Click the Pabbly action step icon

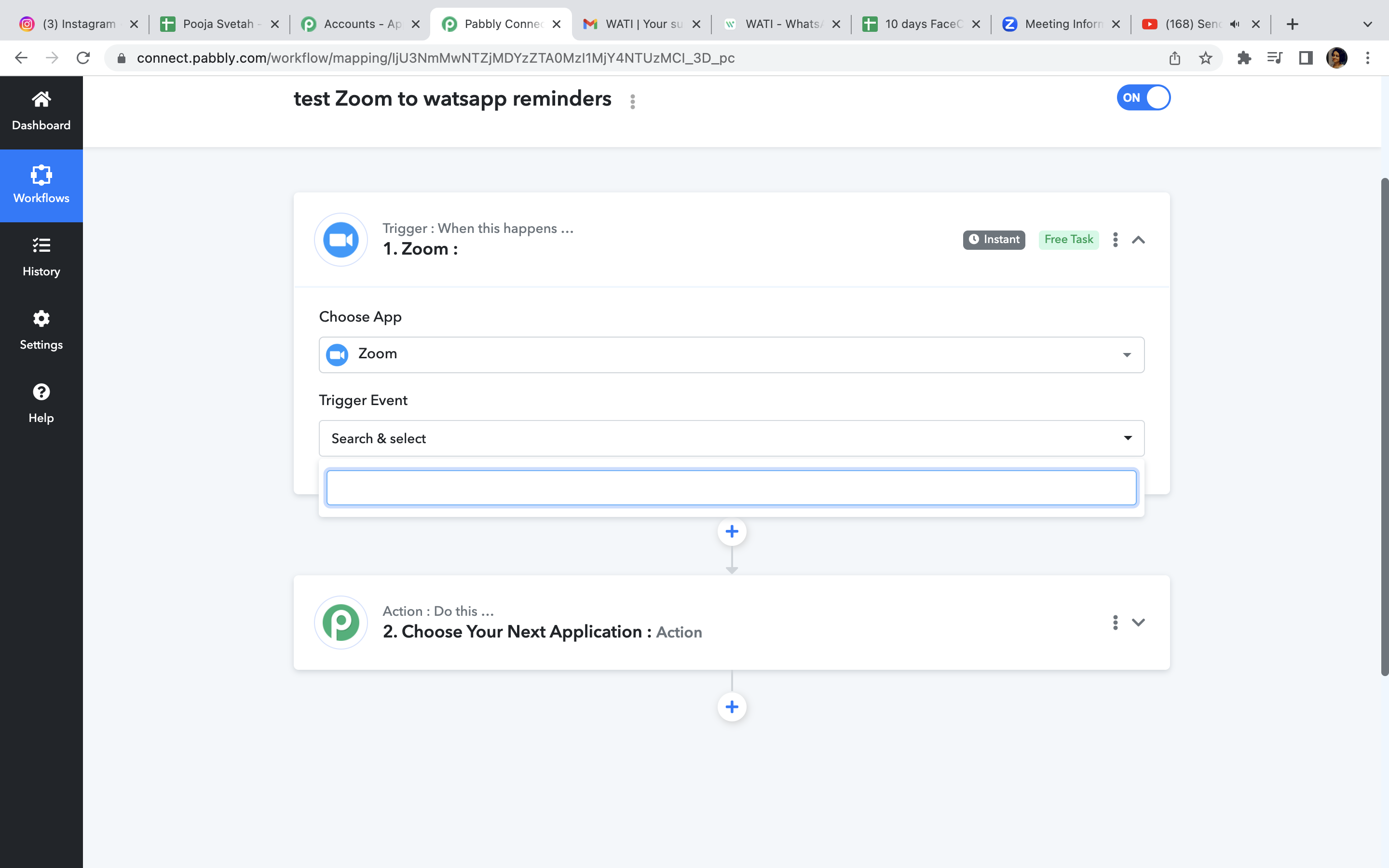pos(341,622)
